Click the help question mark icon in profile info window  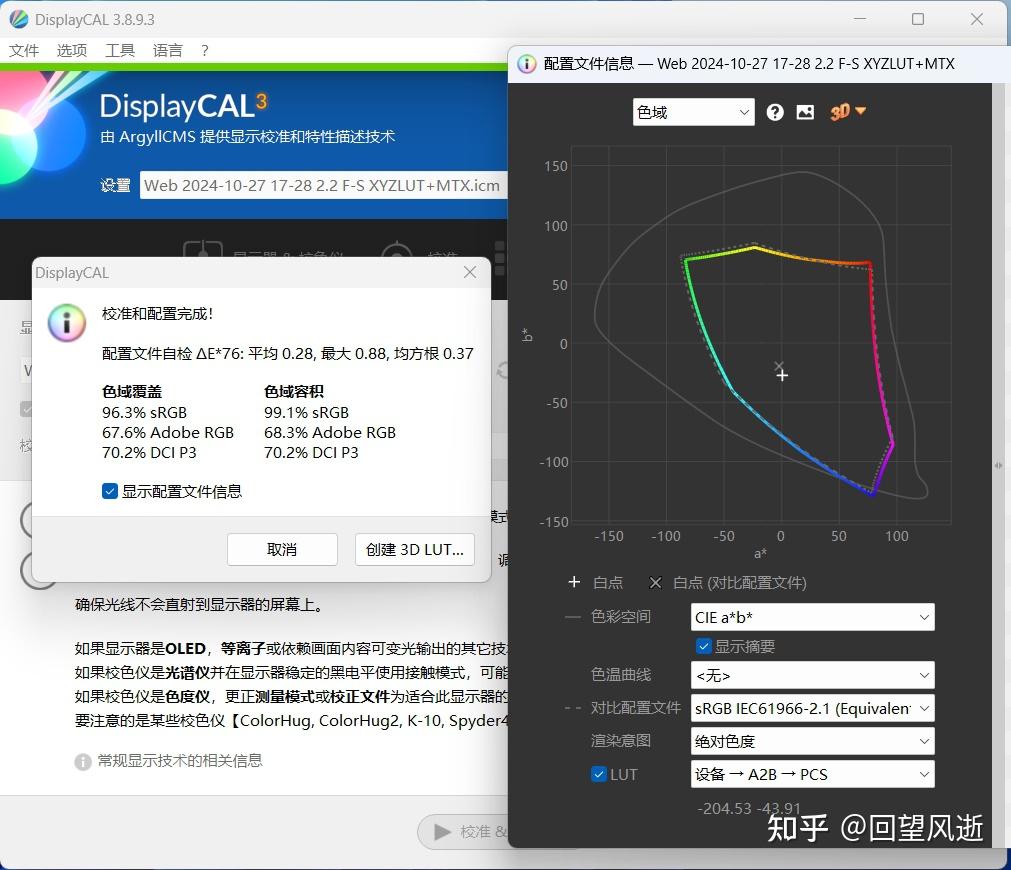(775, 112)
